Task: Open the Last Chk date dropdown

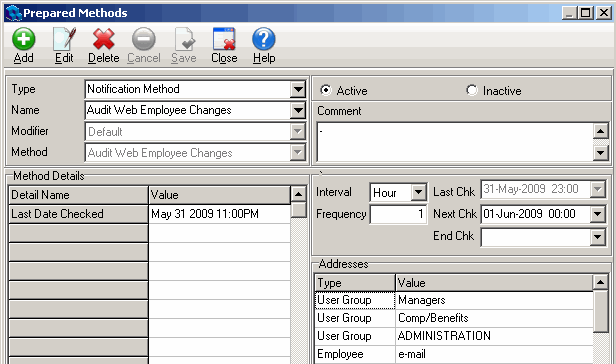Action: click(598, 189)
